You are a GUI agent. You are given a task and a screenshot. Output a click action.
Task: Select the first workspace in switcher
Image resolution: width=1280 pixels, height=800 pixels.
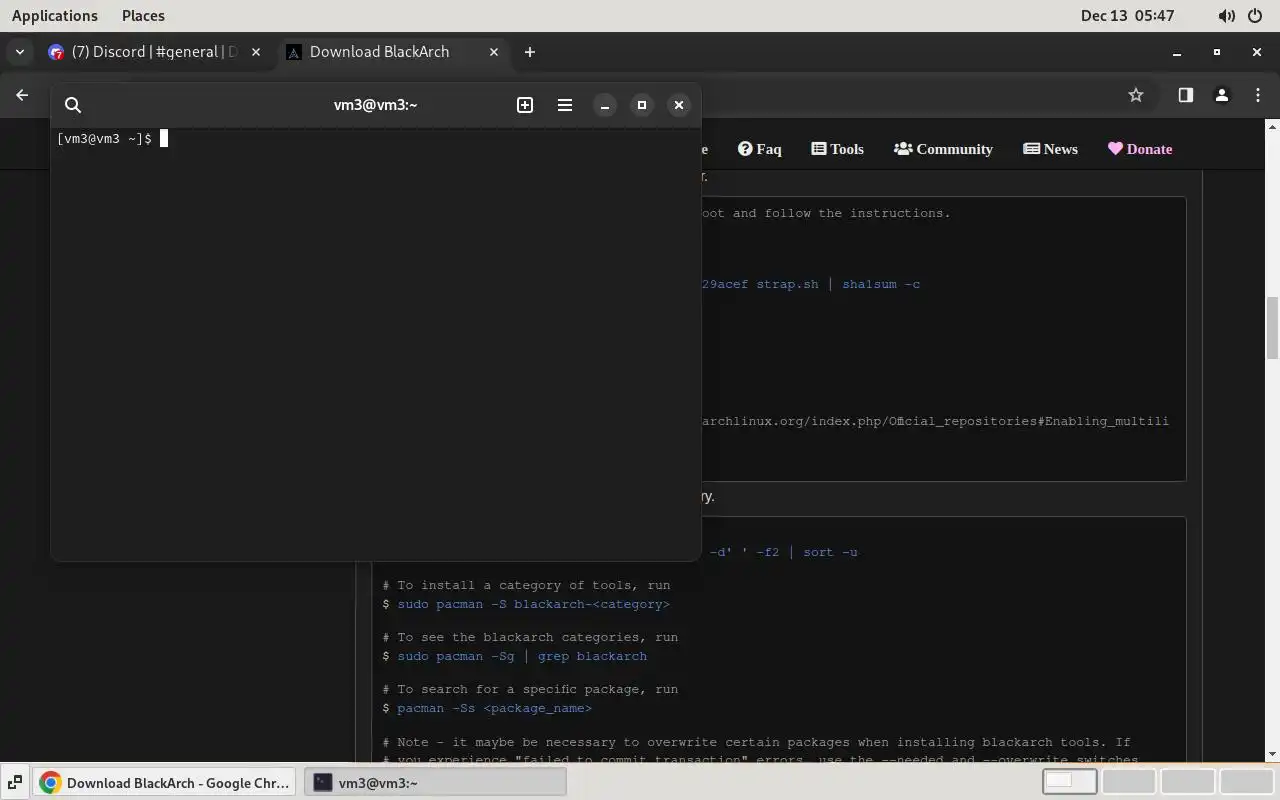tap(1070, 782)
